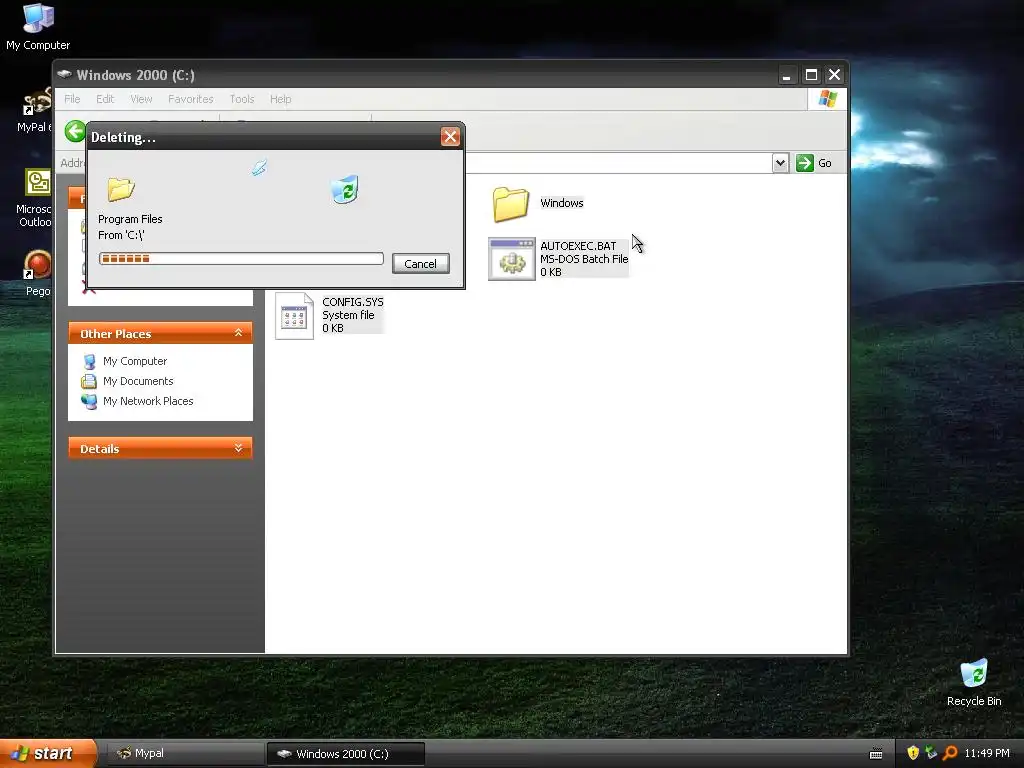The width and height of the screenshot is (1024, 768).
Task: Click the deletion progress bar
Action: (241, 259)
